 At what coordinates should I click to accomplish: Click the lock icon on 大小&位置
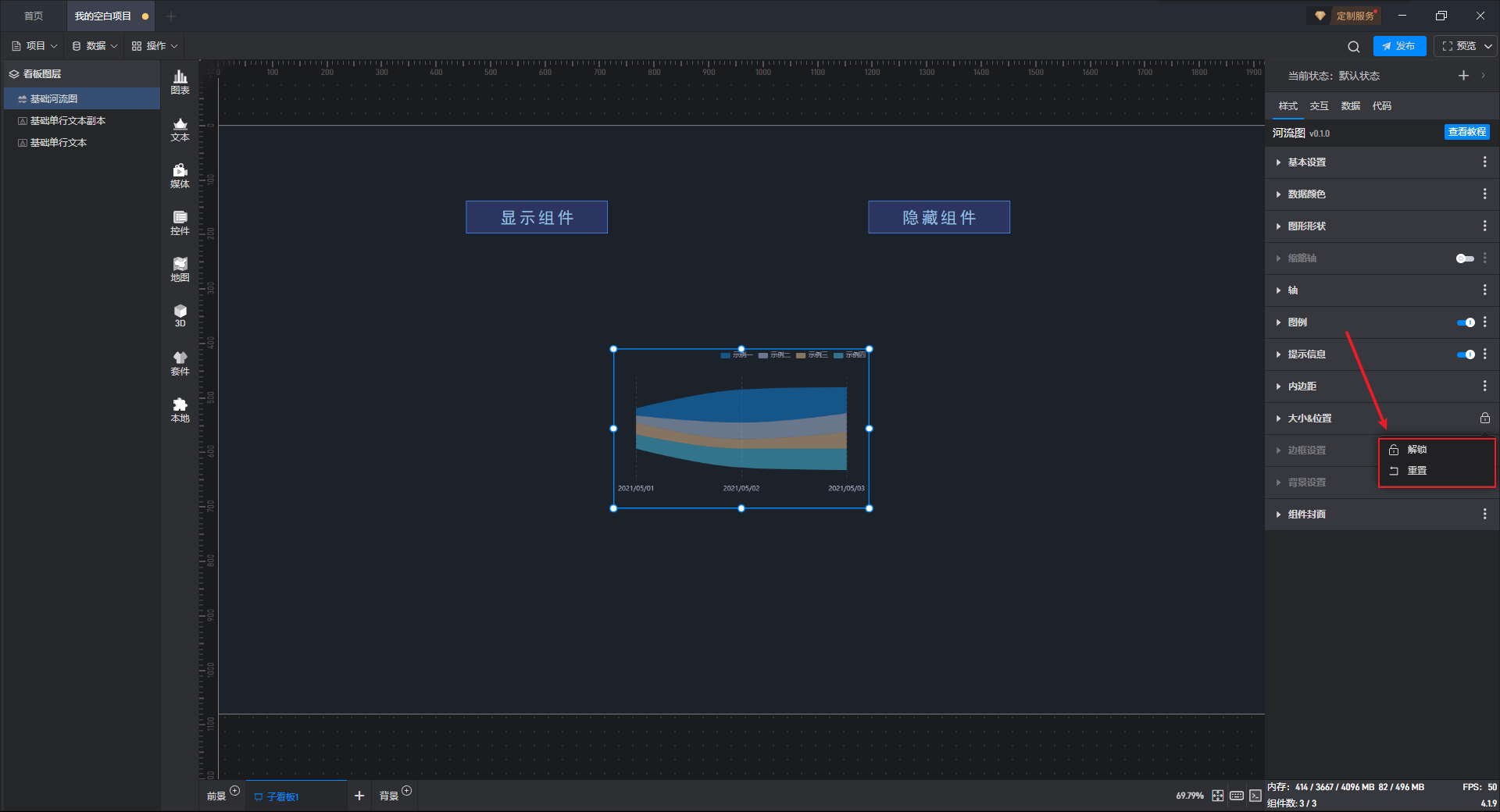1484,418
